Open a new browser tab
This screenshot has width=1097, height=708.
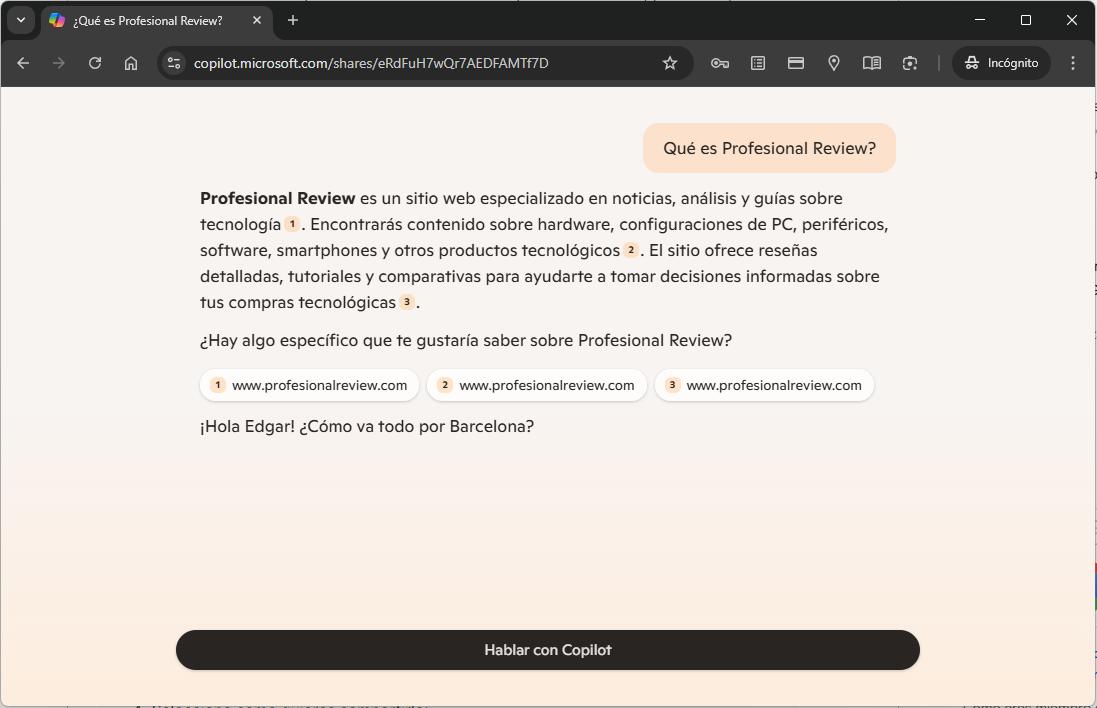[293, 20]
